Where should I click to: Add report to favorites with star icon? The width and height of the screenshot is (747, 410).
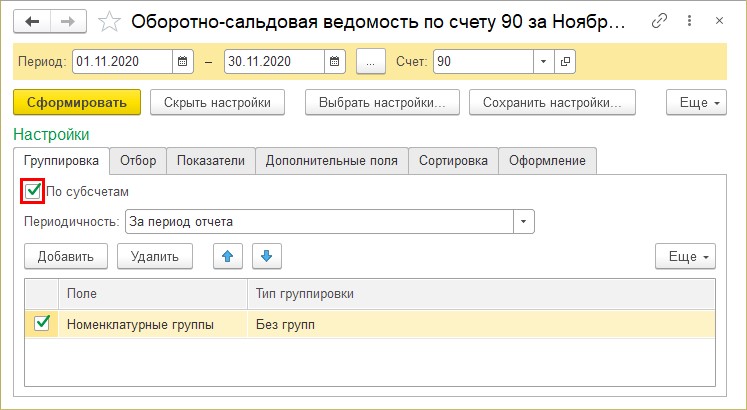coord(110,21)
